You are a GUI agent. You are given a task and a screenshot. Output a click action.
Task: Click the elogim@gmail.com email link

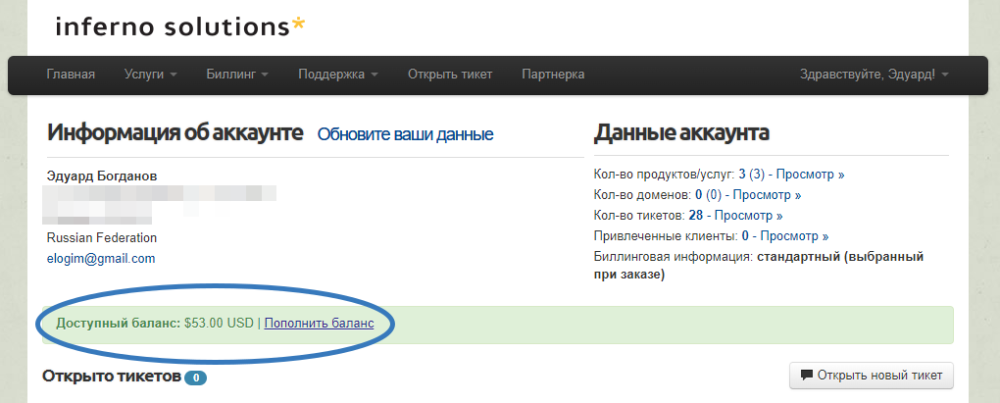101,258
